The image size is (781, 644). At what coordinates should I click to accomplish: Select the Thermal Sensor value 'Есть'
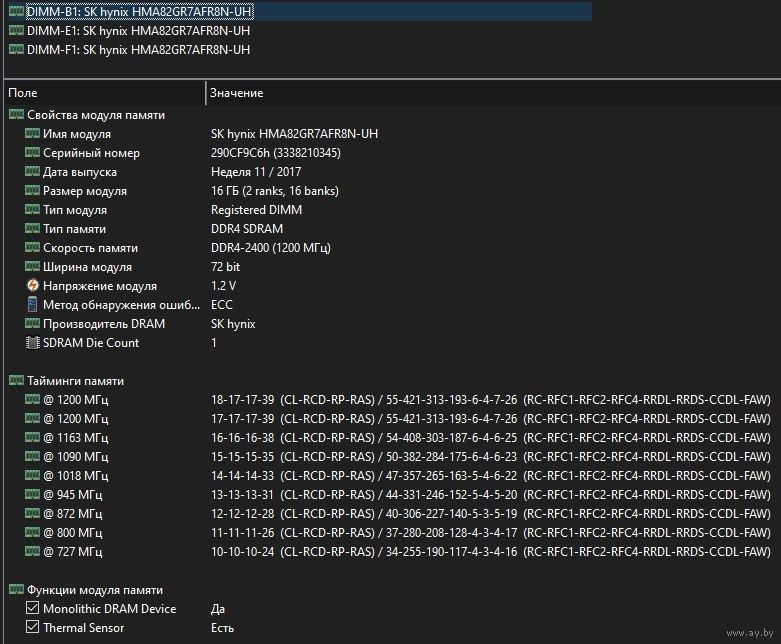pyautogui.click(x=223, y=628)
